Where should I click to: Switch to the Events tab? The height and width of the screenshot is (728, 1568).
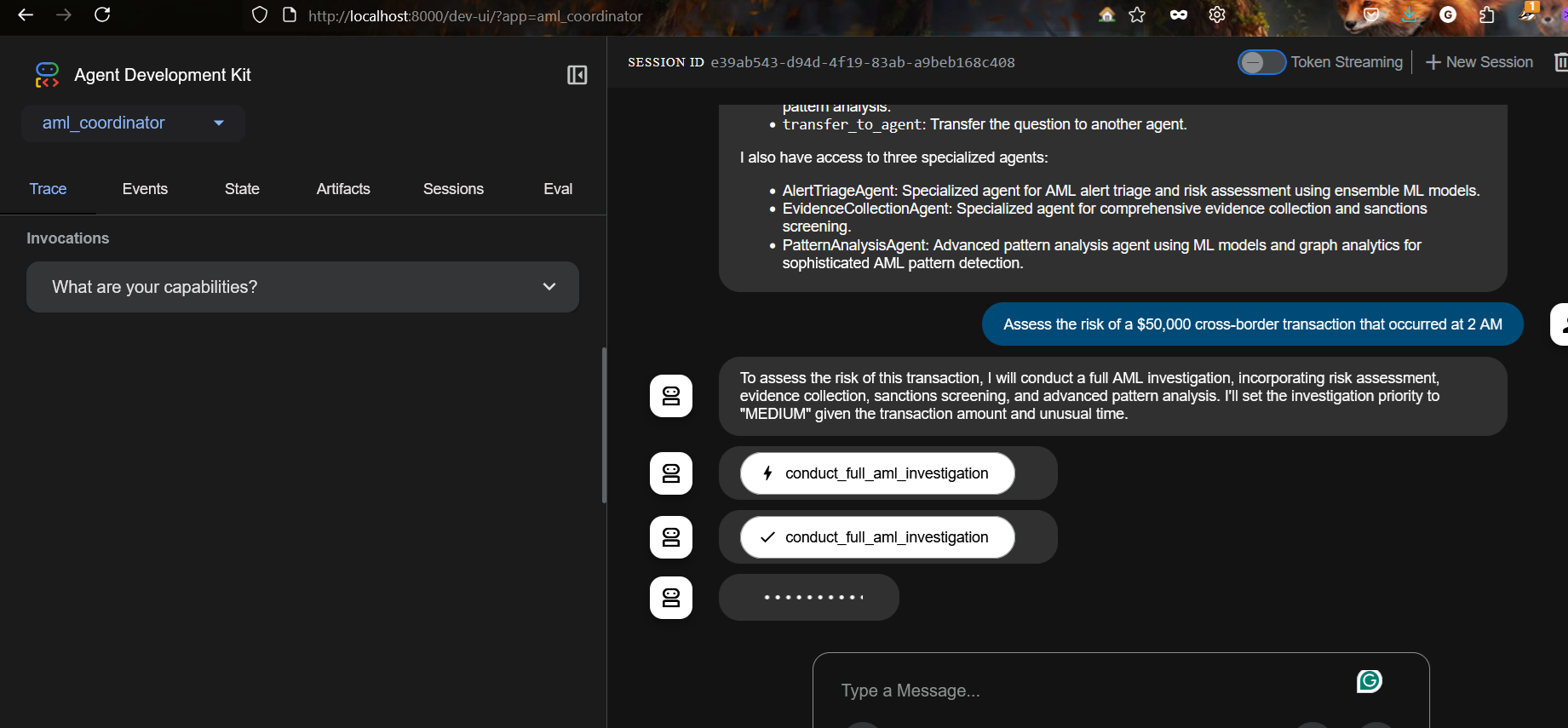145,189
